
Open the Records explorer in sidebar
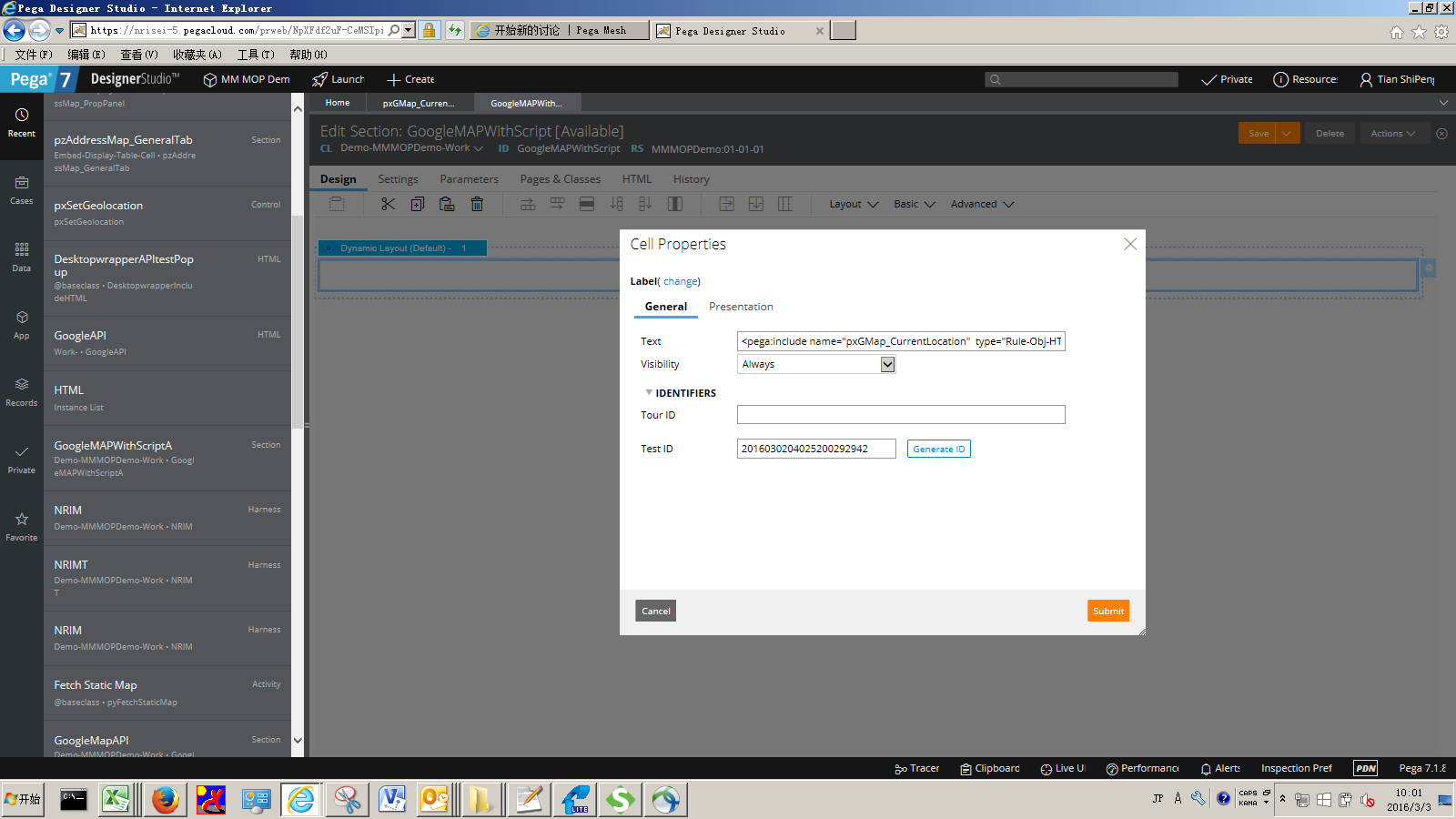coord(22,392)
